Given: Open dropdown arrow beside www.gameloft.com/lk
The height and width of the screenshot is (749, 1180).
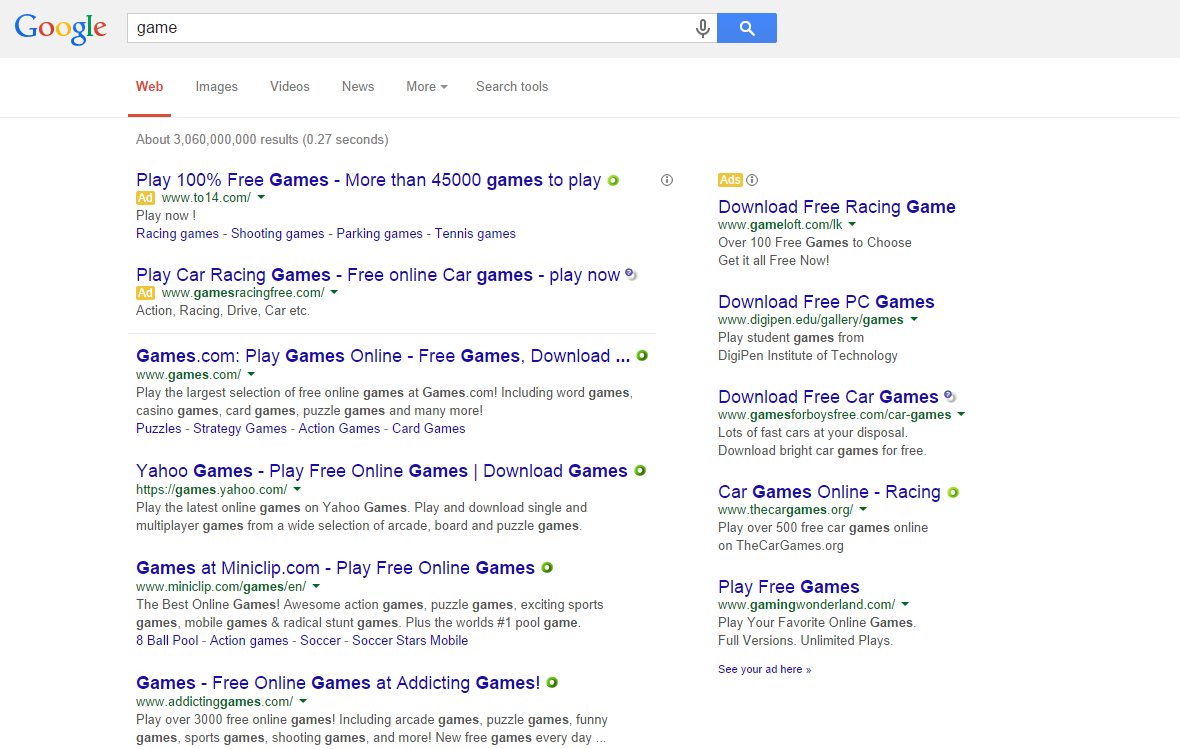Looking at the screenshot, I should pyautogui.click(x=853, y=224).
